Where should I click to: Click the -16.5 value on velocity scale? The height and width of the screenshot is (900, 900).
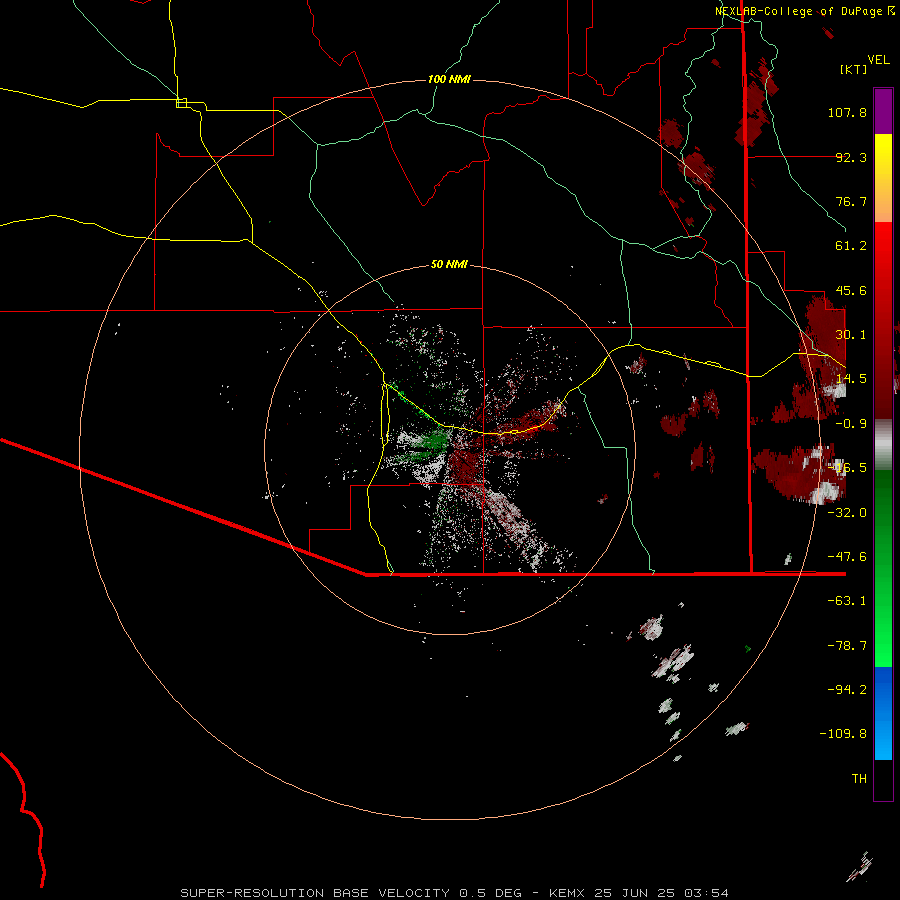[x=847, y=468]
